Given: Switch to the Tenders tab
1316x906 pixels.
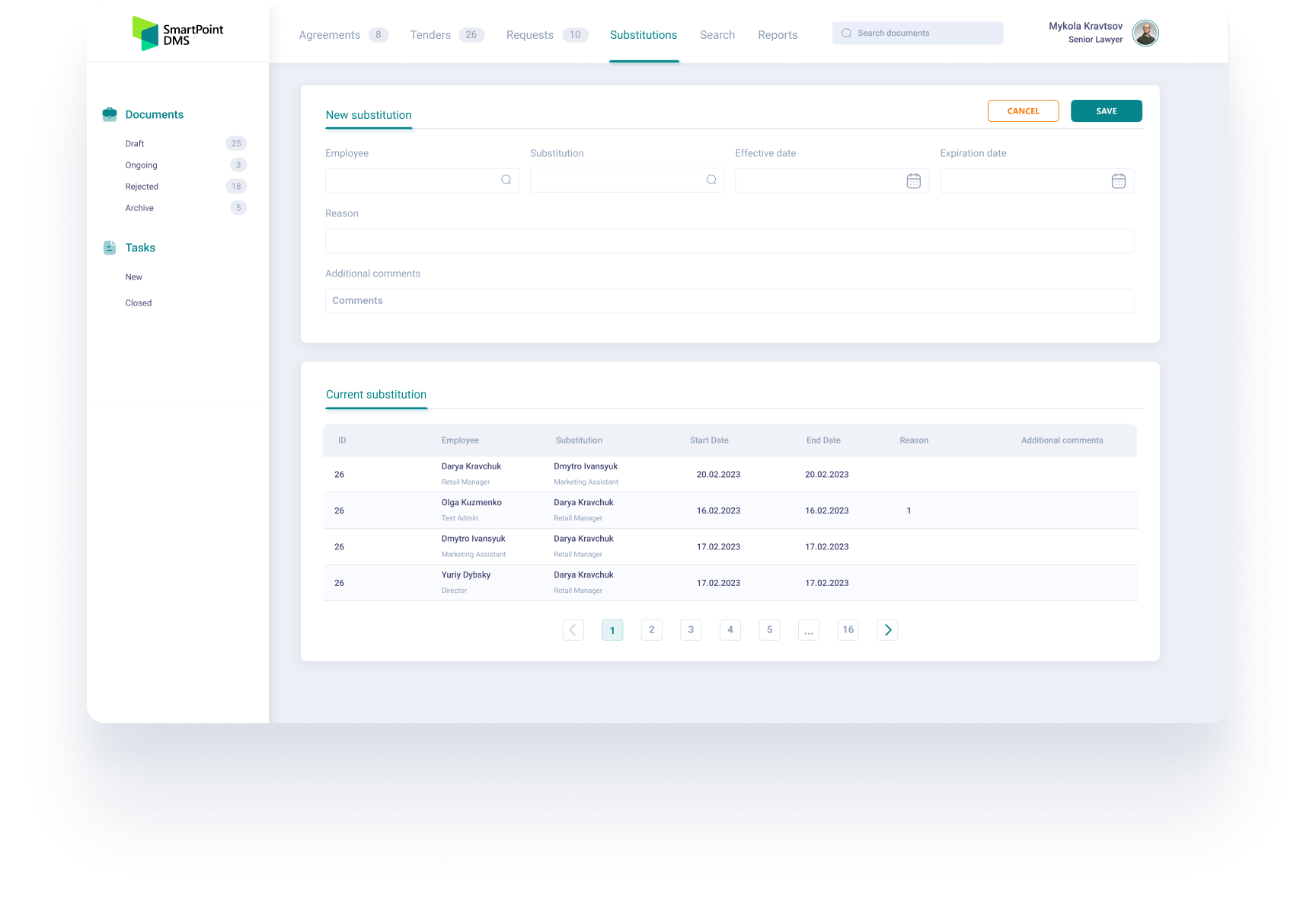Looking at the screenshot, I should [x=430, y=34].
